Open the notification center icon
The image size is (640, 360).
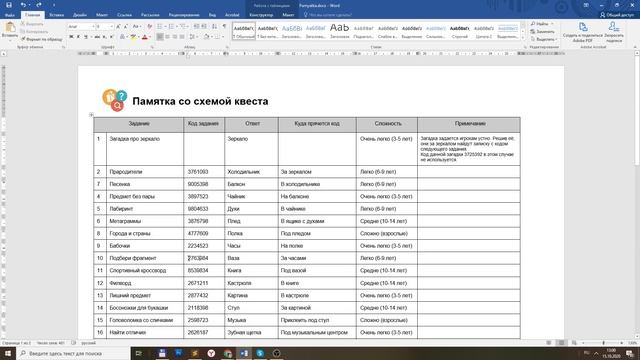[630, 353]
